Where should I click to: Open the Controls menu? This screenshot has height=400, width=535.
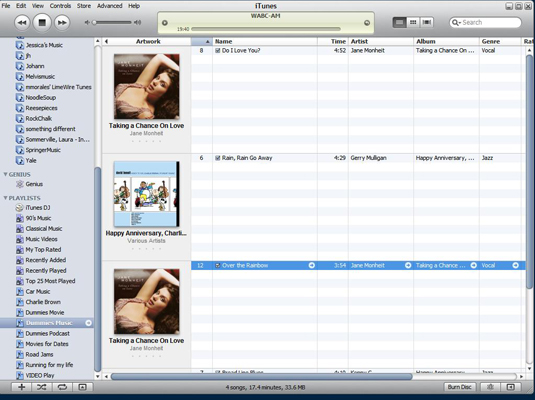[x=60, y=6]
